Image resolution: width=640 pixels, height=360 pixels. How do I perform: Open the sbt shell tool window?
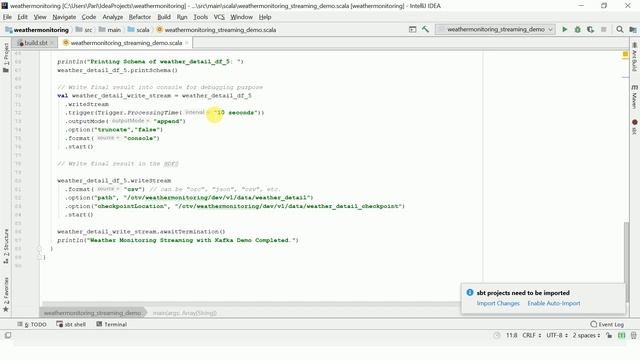click(71, 324)
